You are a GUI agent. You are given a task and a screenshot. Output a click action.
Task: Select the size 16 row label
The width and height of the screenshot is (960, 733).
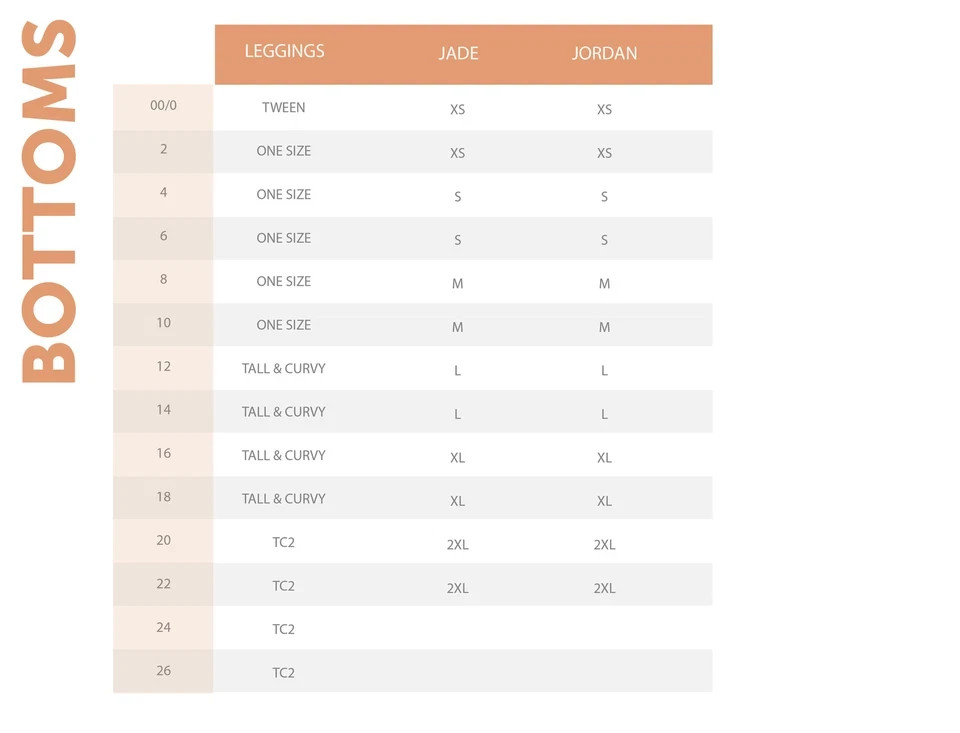pyautogui.click(x=163, y=453)
